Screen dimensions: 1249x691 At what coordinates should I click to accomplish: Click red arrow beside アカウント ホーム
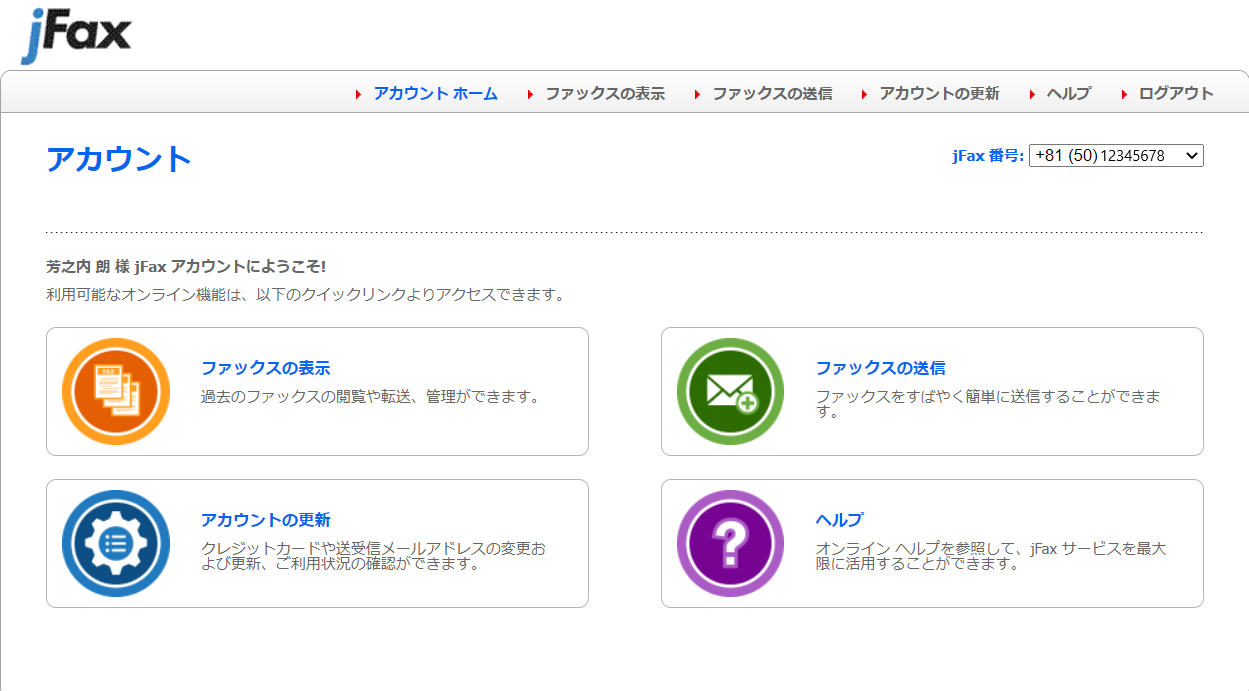[x=358, y=93]
